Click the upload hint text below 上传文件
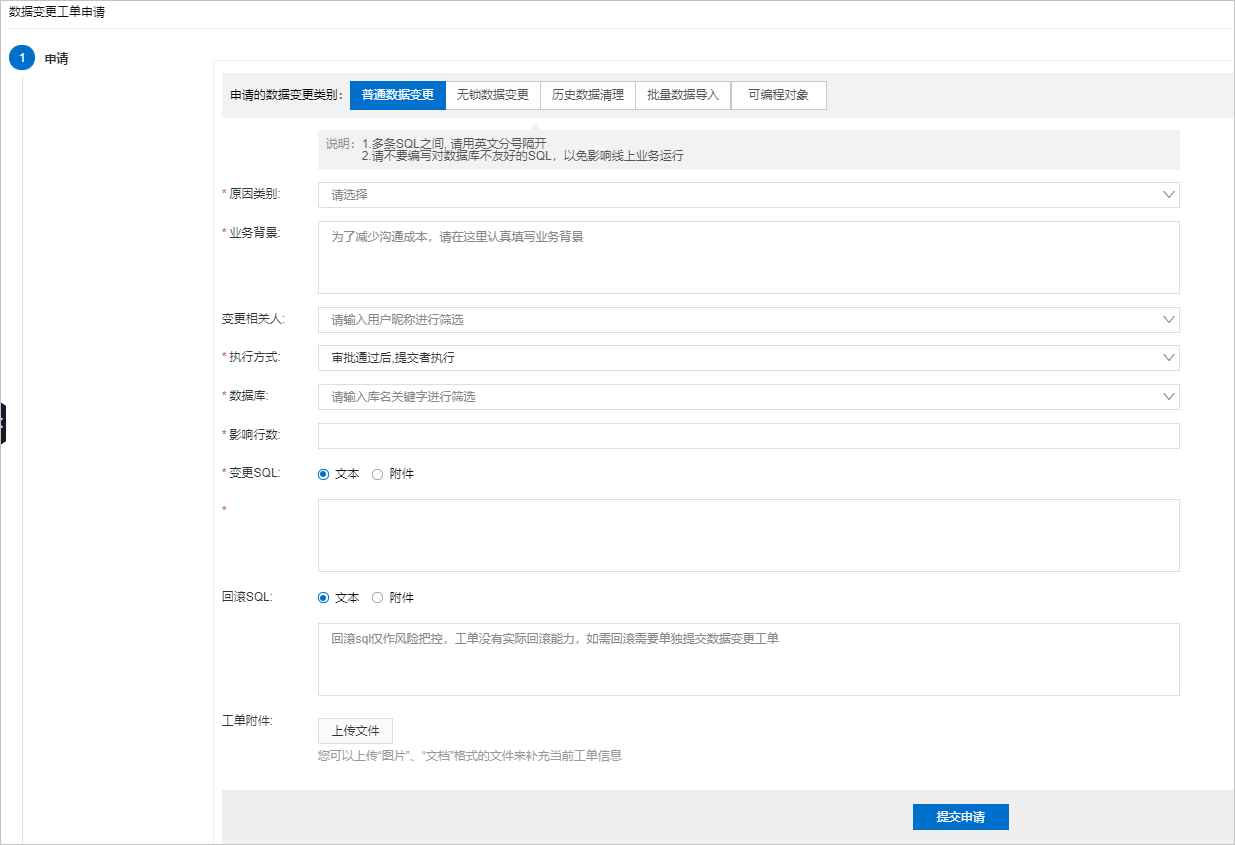This screenshot has height=845, width=1235. 469,756
